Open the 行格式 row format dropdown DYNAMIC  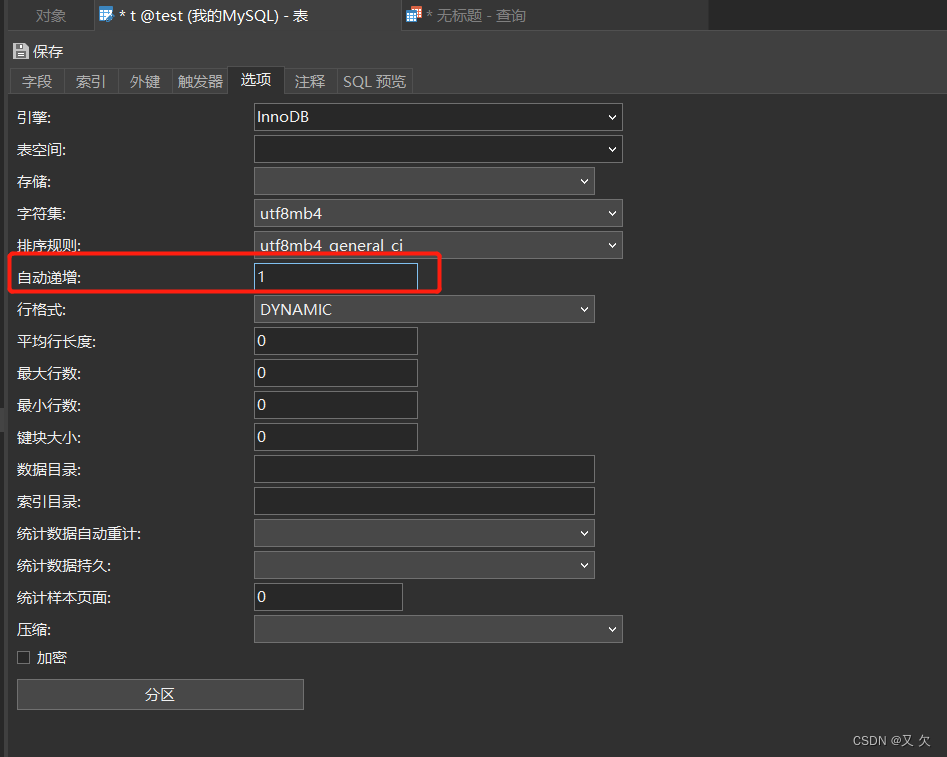tap(425, 309)
